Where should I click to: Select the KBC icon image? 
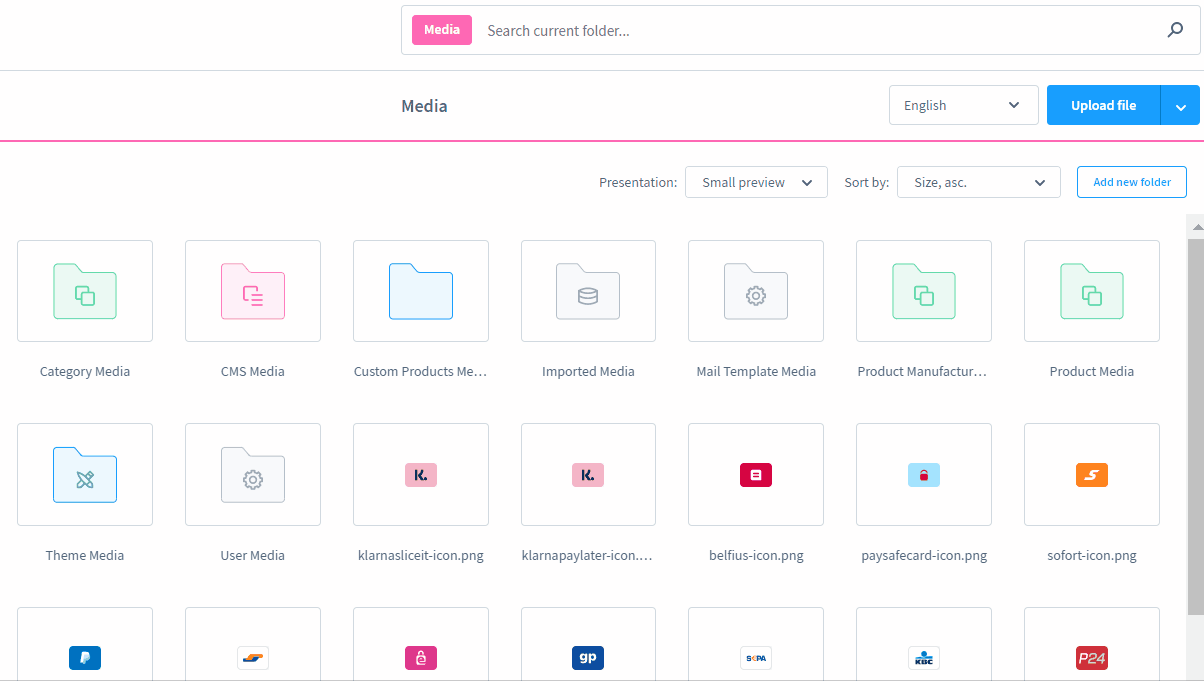[x=924, y=644]
